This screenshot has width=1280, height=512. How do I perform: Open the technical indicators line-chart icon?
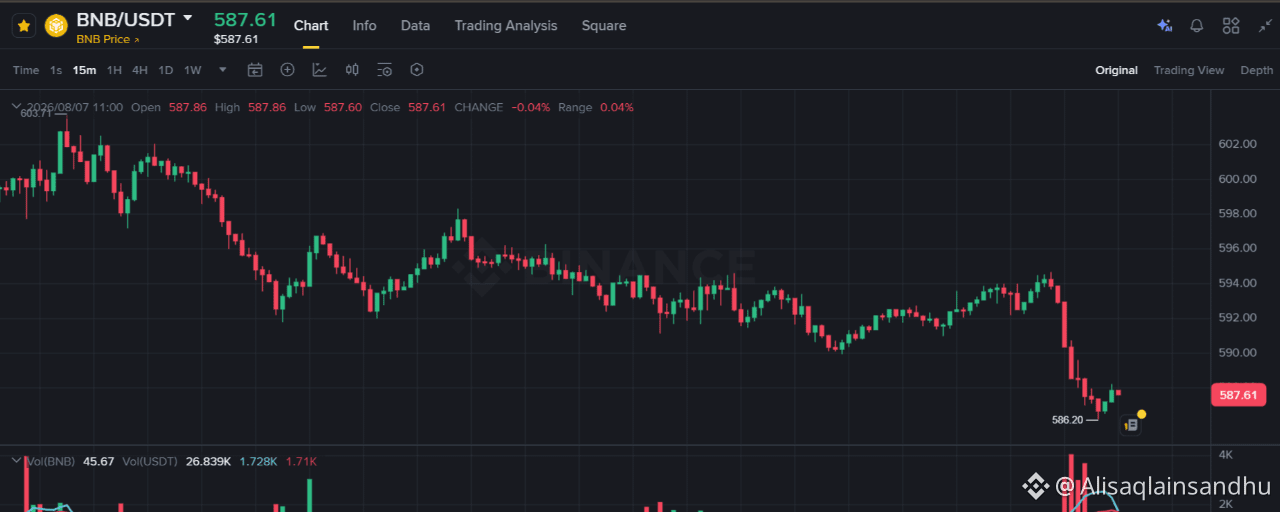(319, 70)
